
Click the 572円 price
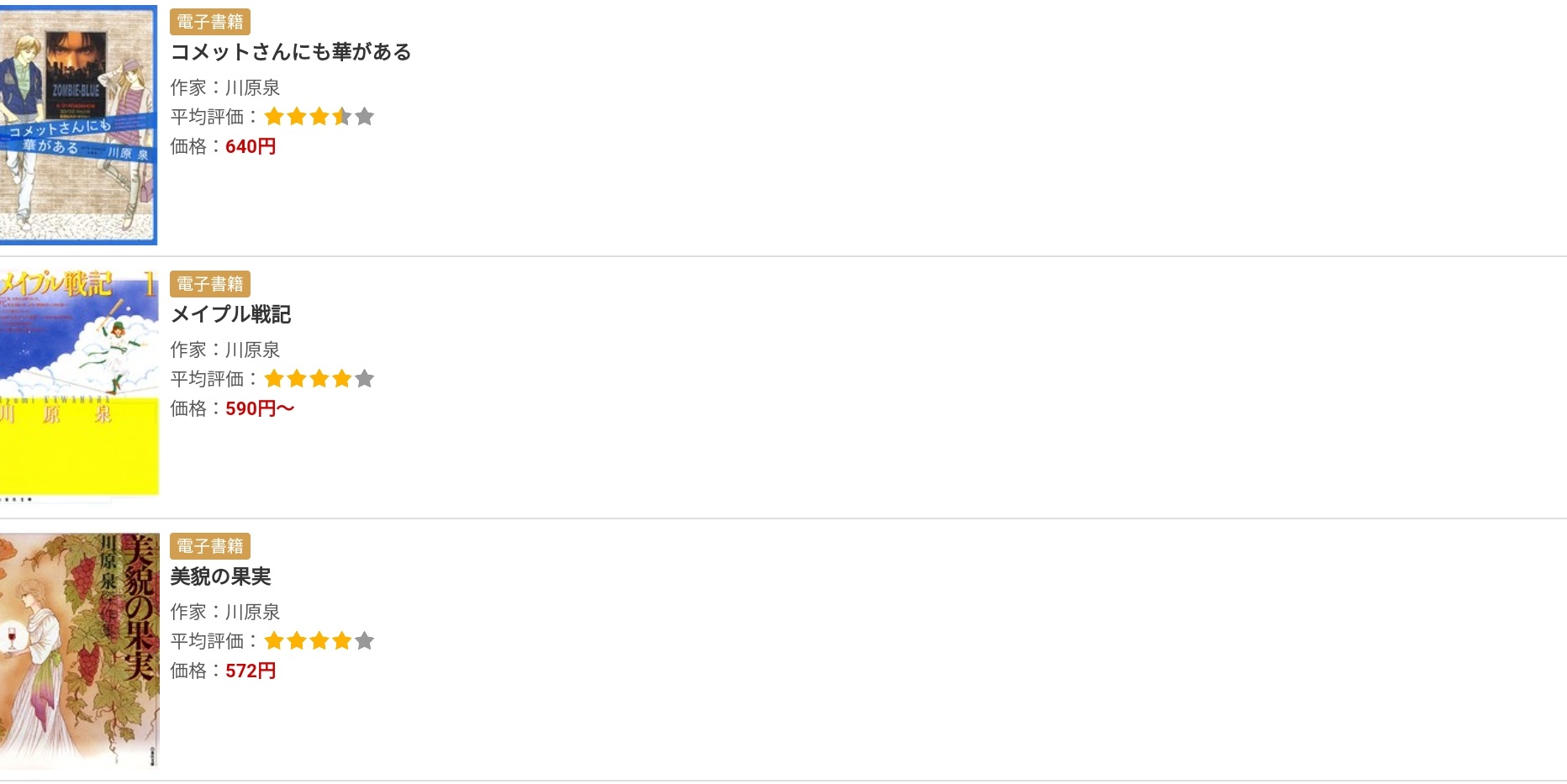tap(251, 671)
